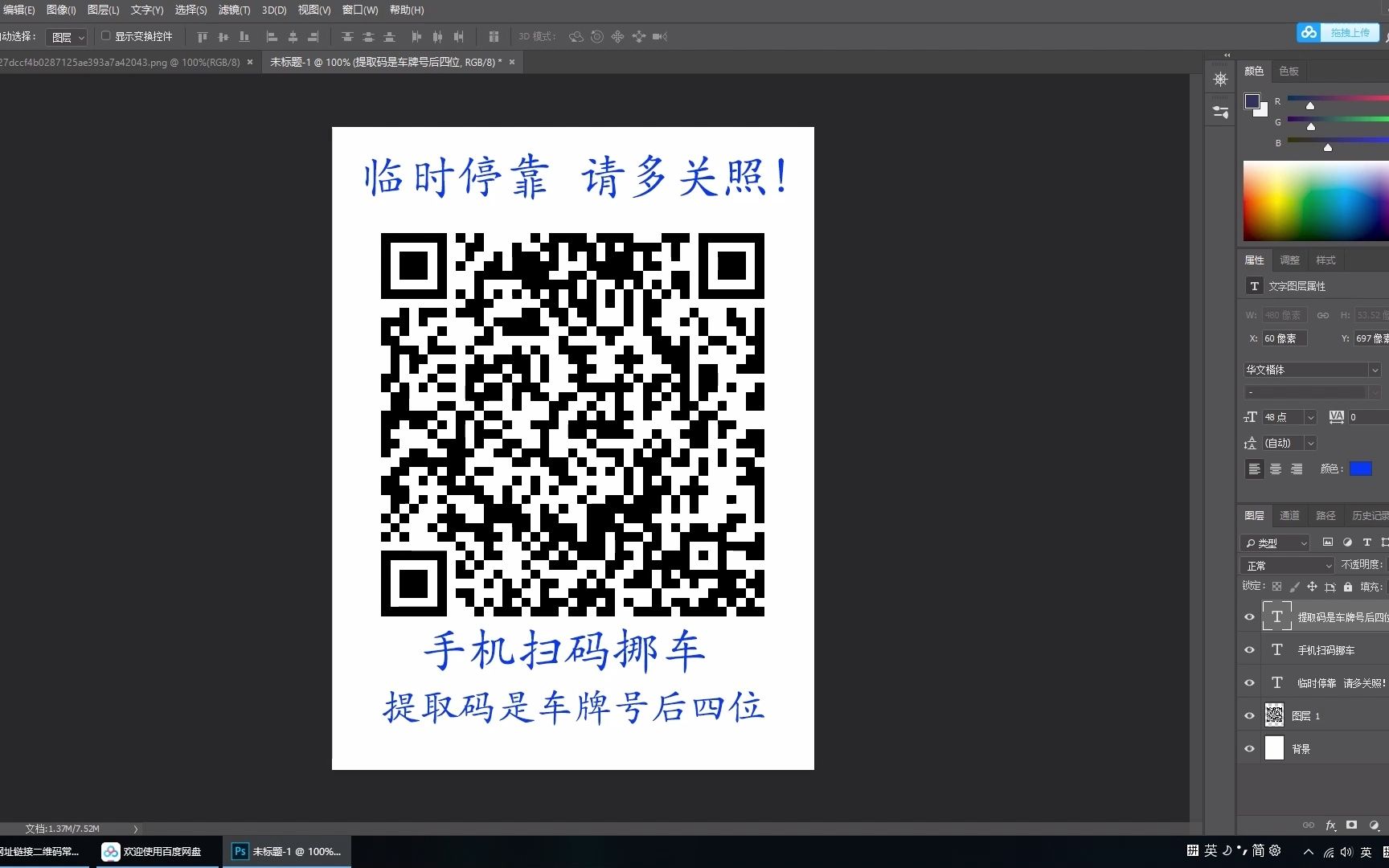Open the auto-select 图层 dropdown

click(x=67, y=37)
